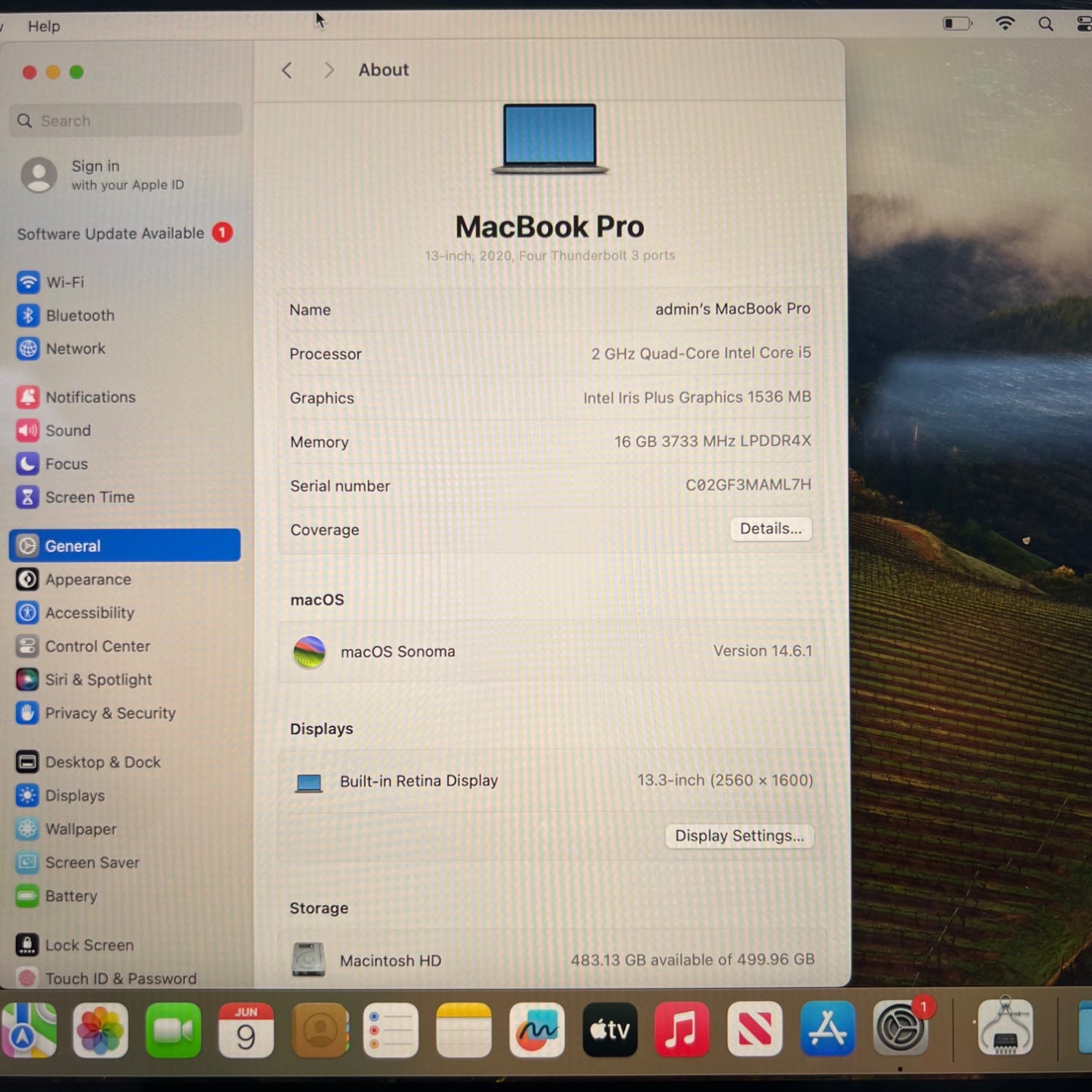Open the Help menu
Viewport: 1092px width, 1092px height.
(x=44, y=26)
